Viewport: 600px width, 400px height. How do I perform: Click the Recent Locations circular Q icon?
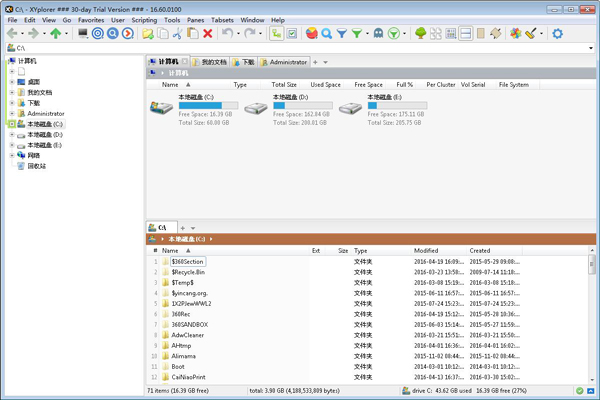click(x=113, y=34)
